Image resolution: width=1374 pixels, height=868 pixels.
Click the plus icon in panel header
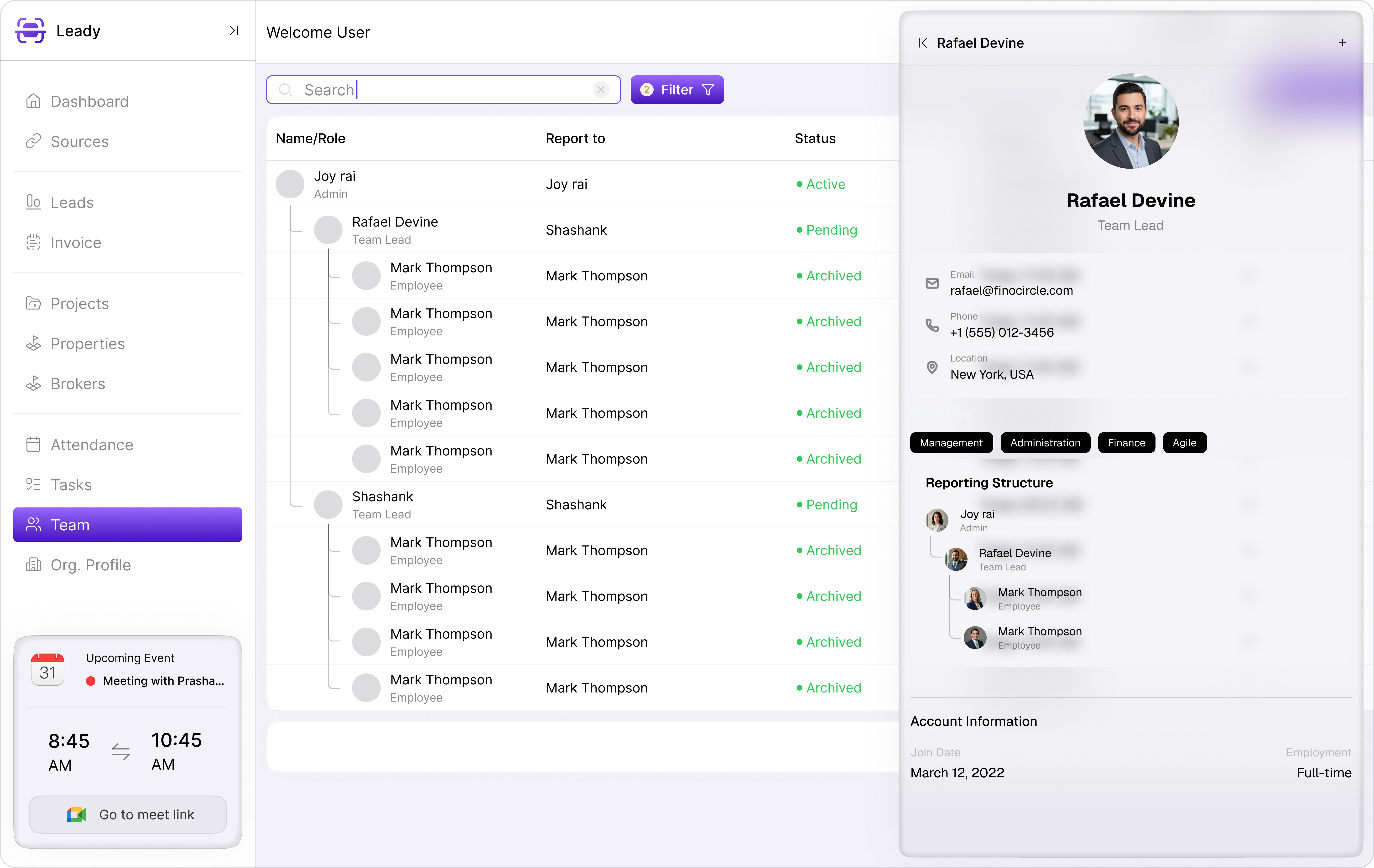click(x=1343, y=43)
